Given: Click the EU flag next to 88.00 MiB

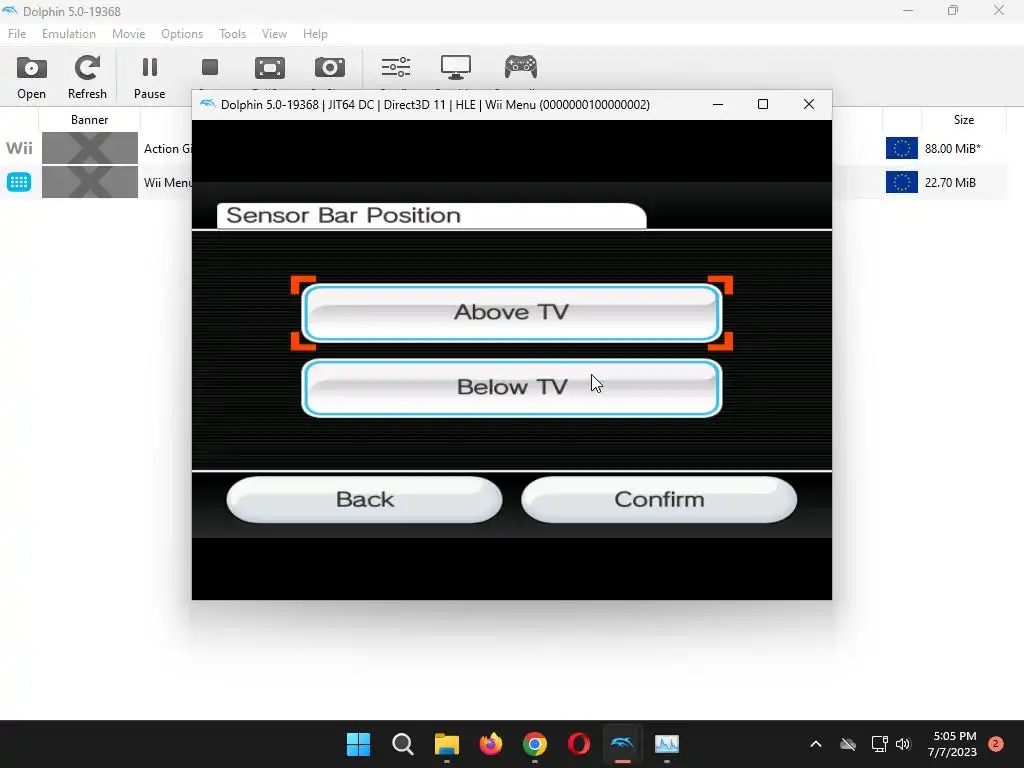Looking at the screenshot, I should click(x=901, y=148).
